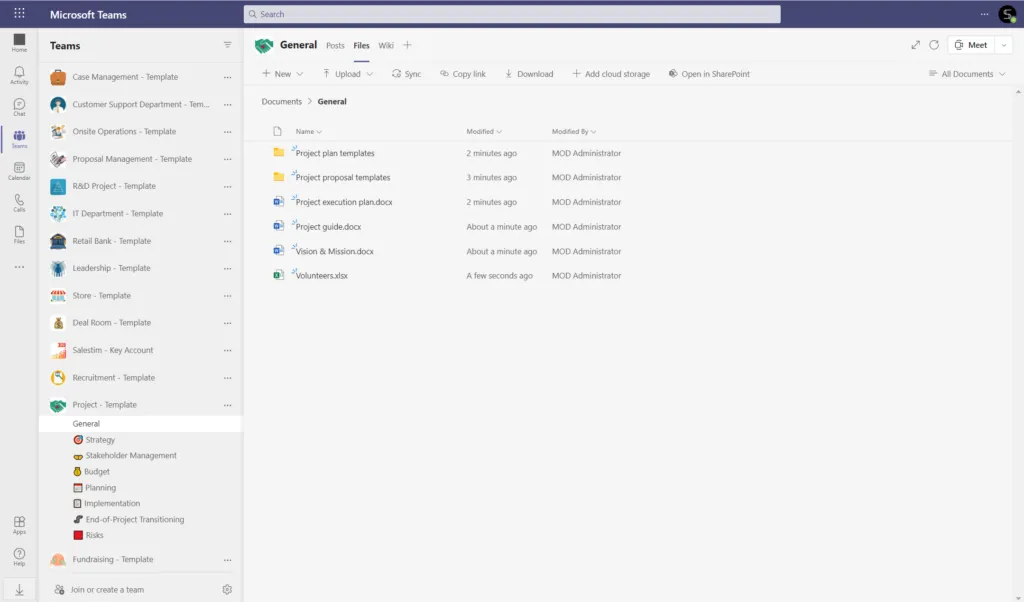The width and height of the screenshot is (1024, 602).
Task: Go to Documents in the breadcrumb
Action: pos(281,101)
